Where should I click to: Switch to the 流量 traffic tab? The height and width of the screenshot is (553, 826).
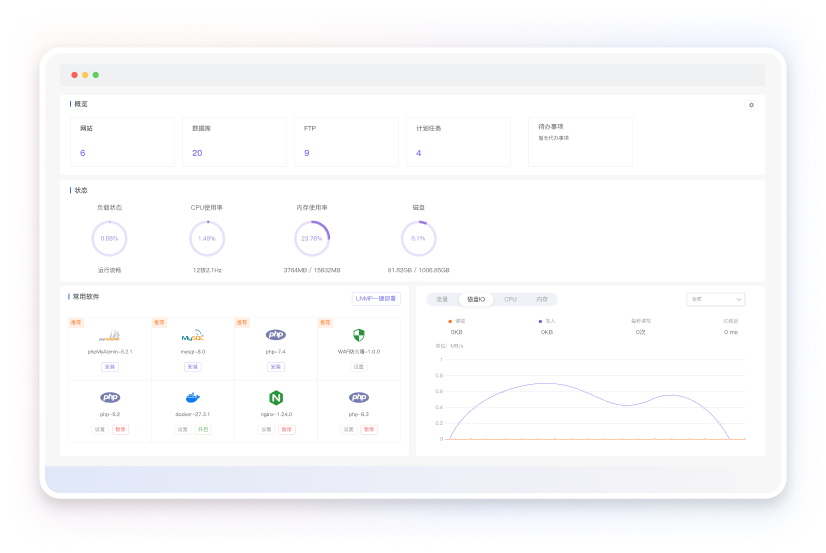pos(442,299)
